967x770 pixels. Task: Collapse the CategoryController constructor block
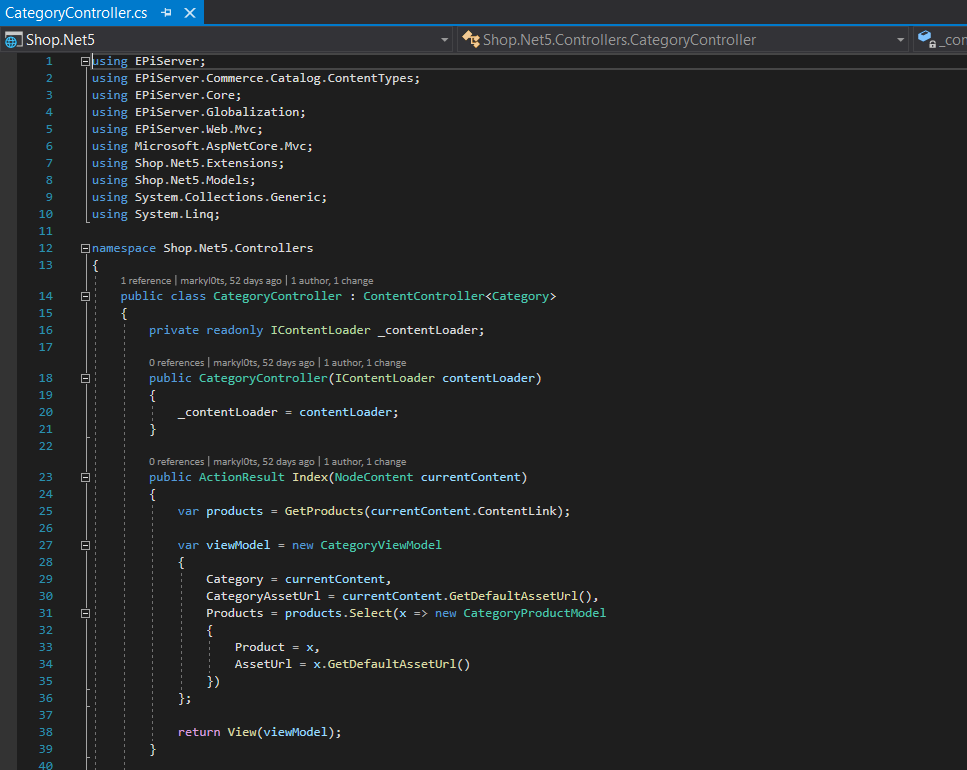coord(85,379)
